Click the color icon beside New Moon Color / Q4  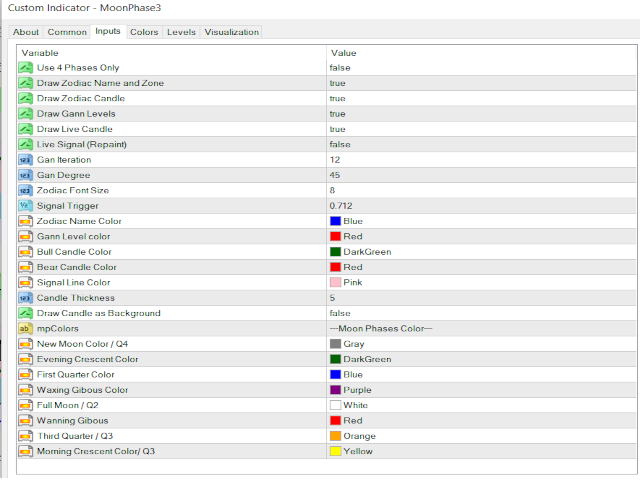pyautogui.click(x=25, y=344)
